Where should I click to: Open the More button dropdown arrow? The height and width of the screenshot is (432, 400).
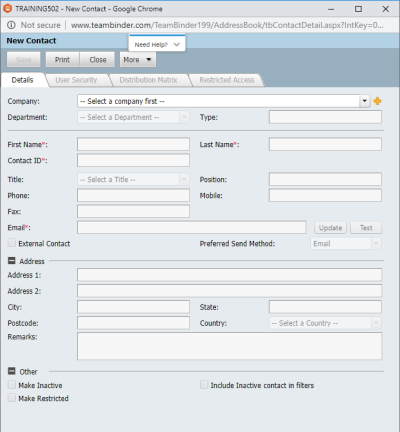pos(149,60)
